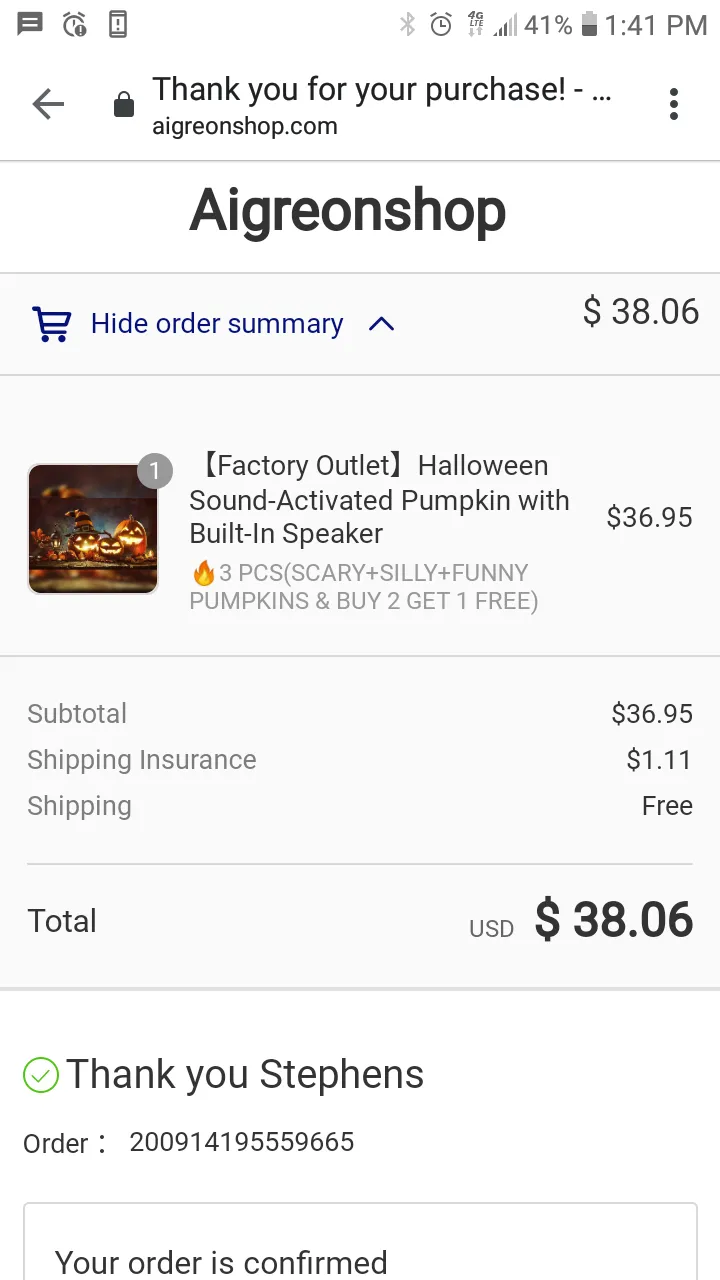
Task: Tap the alarm clock status icon
Action: click(x=441, y=24)
